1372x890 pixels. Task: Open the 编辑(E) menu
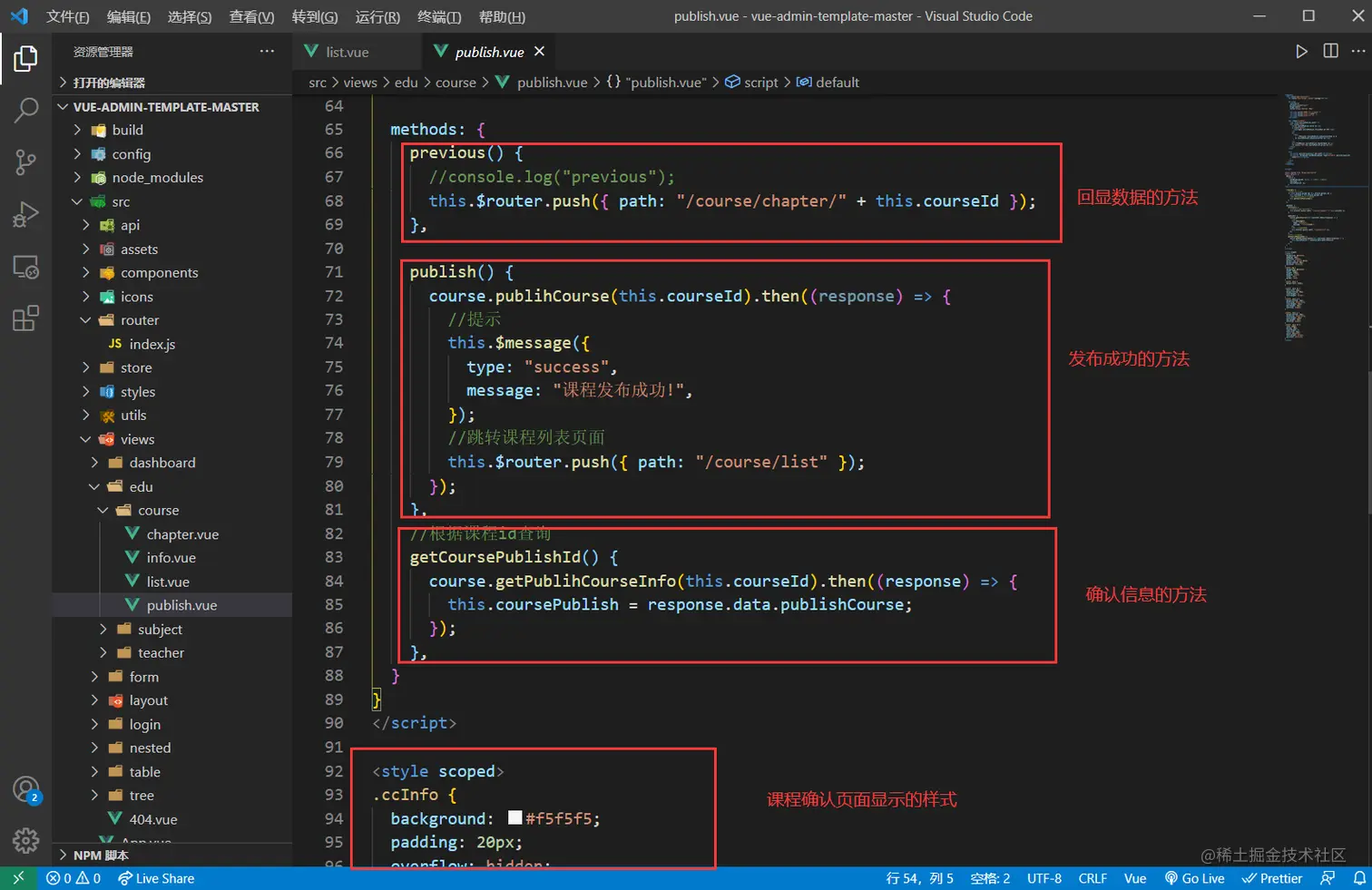tap(129, 16)
